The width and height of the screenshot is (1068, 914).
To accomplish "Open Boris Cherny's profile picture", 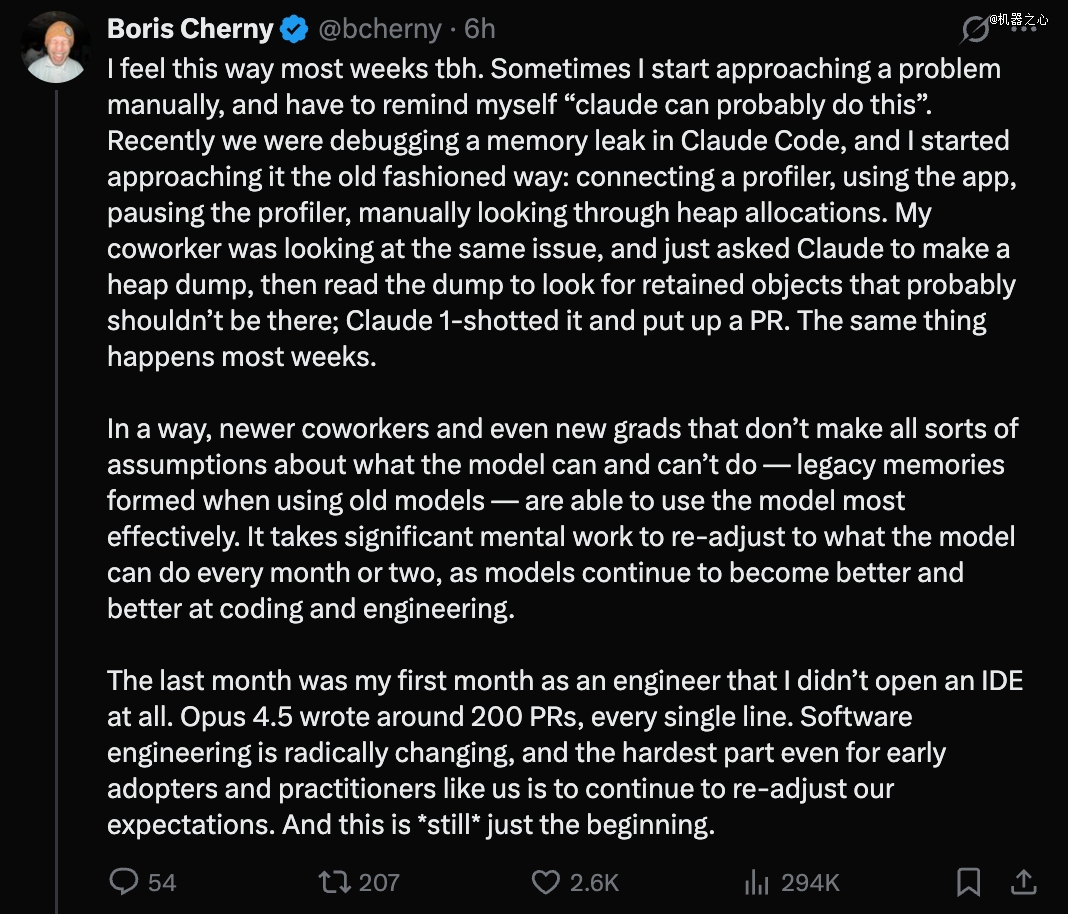I will (55, 46).
